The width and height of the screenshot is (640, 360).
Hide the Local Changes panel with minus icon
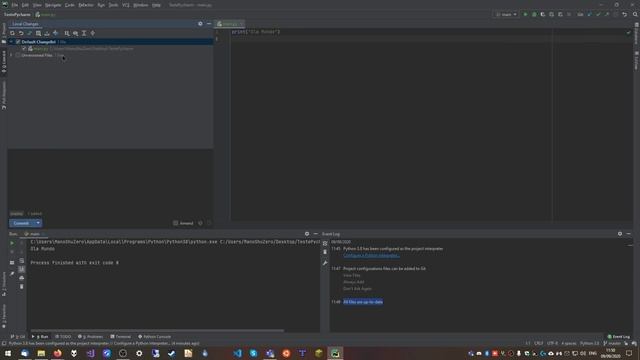(209, 24)
